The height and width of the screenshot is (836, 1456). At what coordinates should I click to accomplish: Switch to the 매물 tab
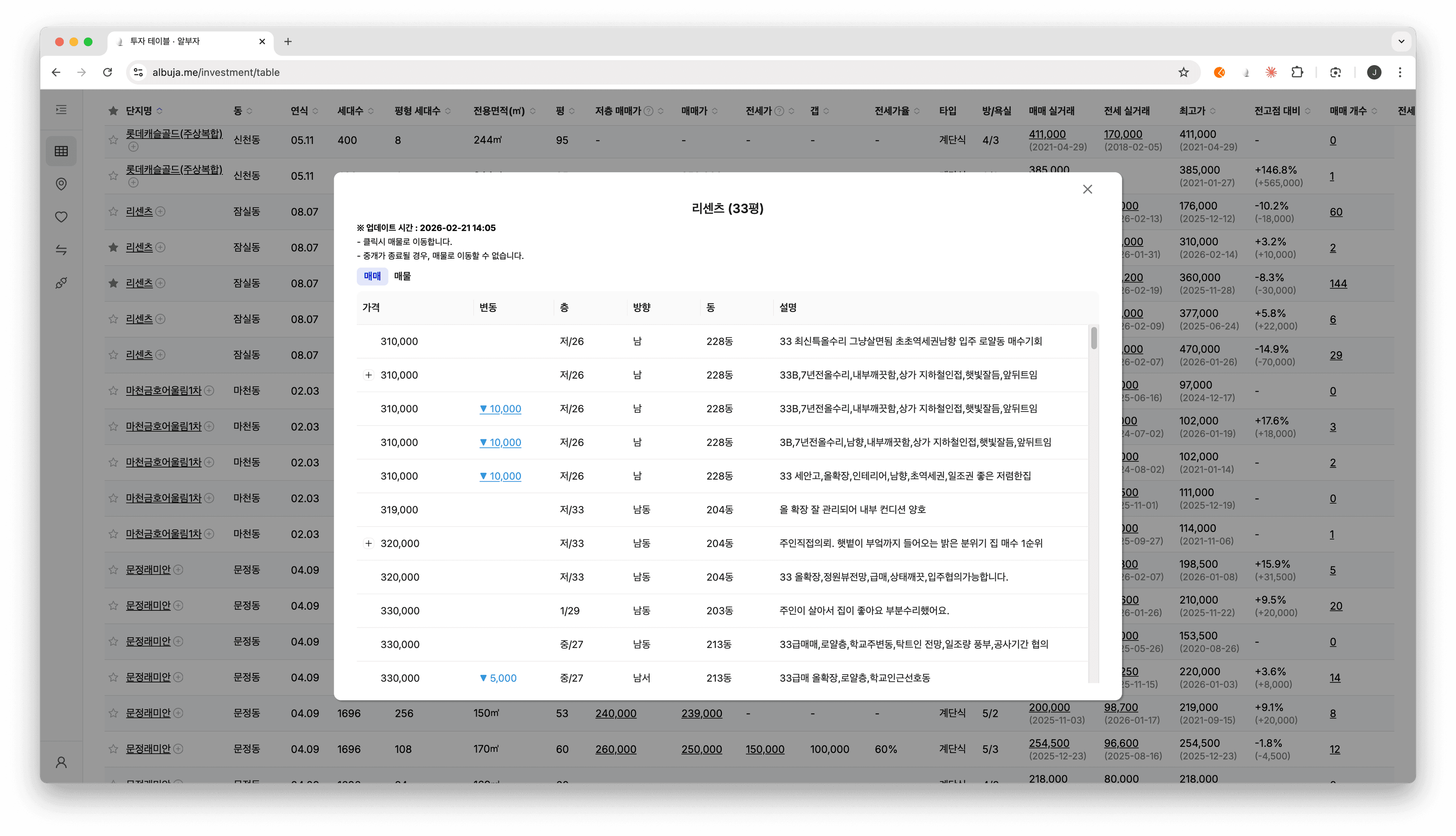tap(402, 276)
